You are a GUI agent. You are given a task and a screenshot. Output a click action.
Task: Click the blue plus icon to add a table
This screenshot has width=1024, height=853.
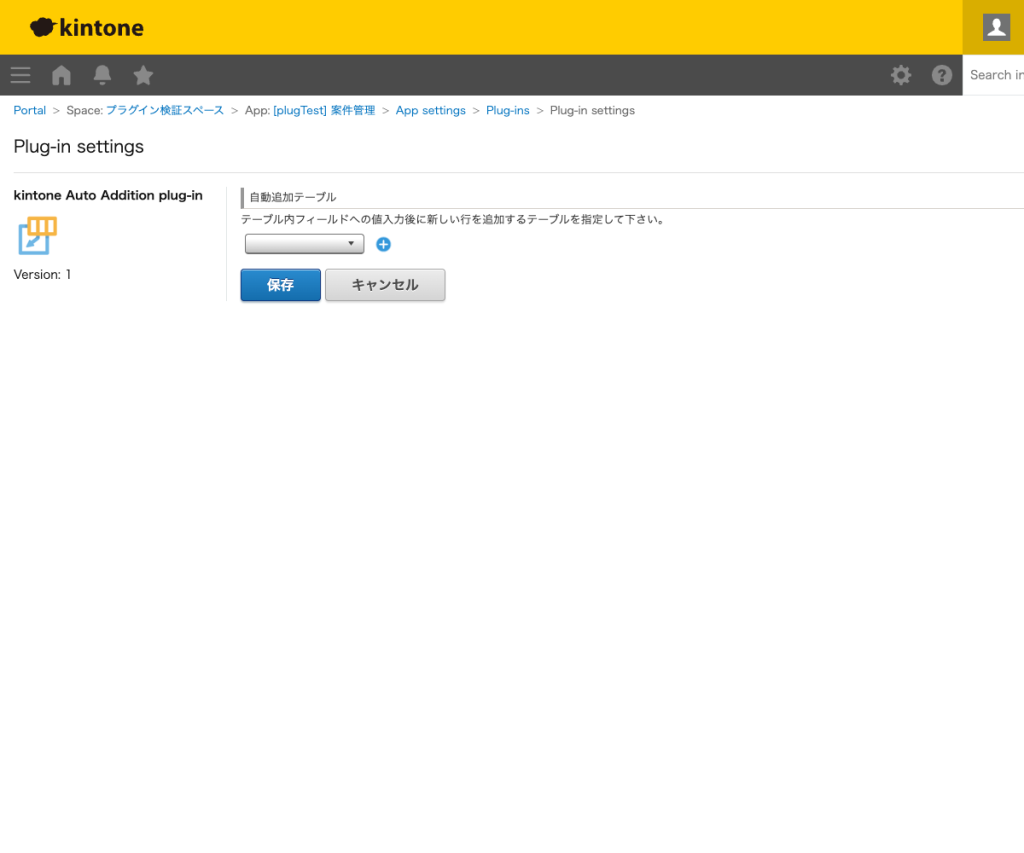383,244
